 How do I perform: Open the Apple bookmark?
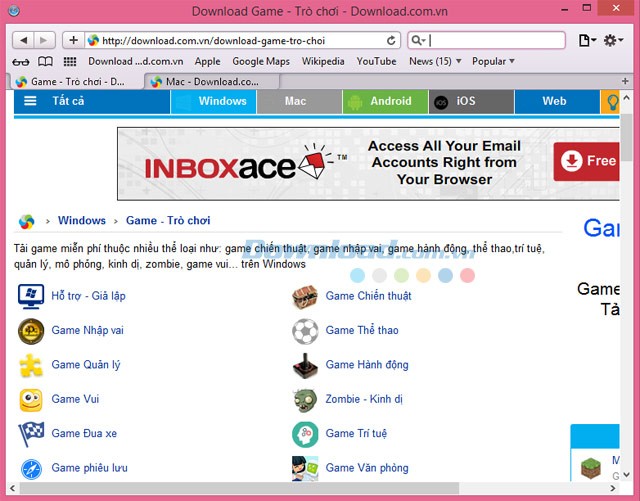[207, 61]
